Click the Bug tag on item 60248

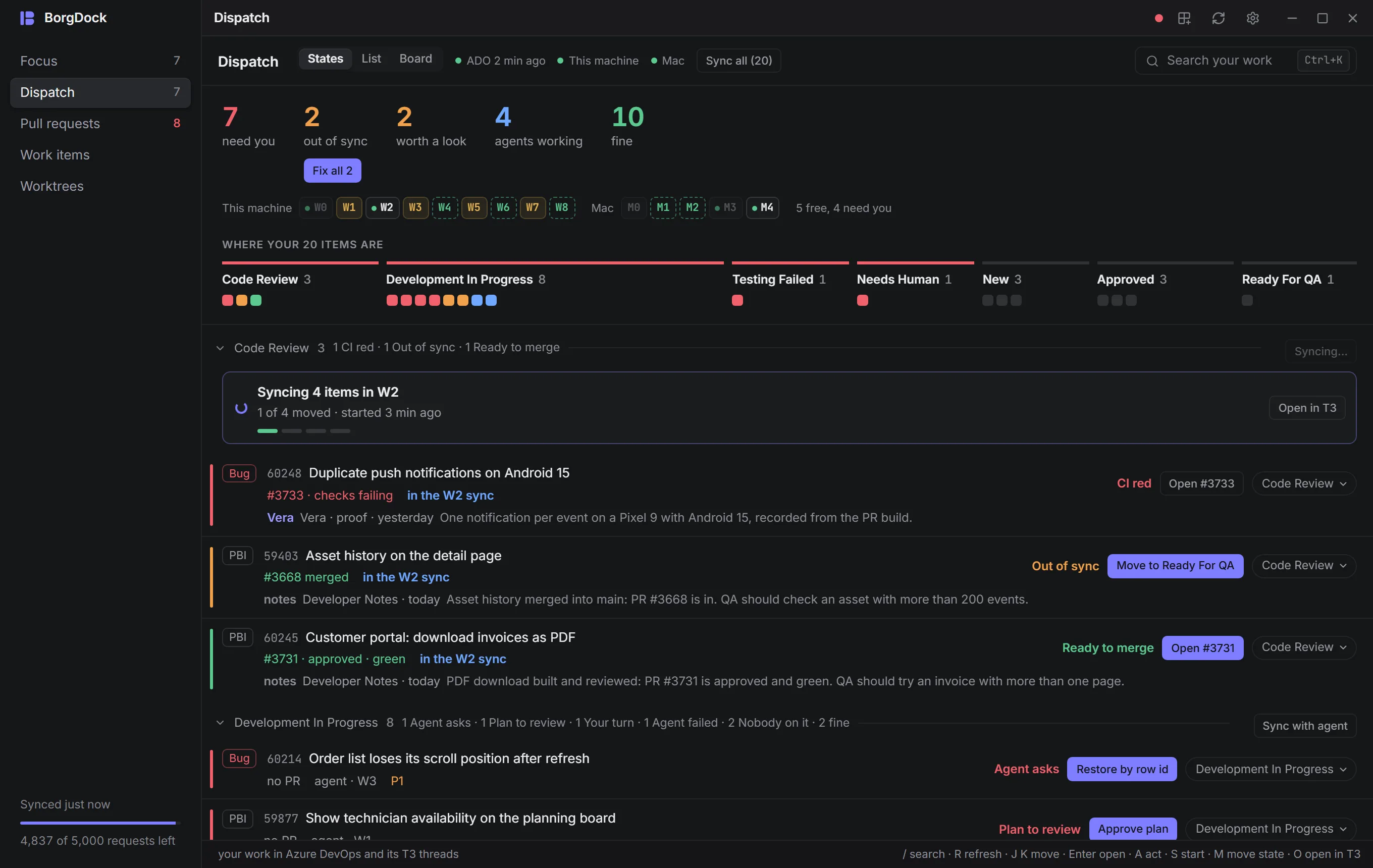[x=239, y=473]
